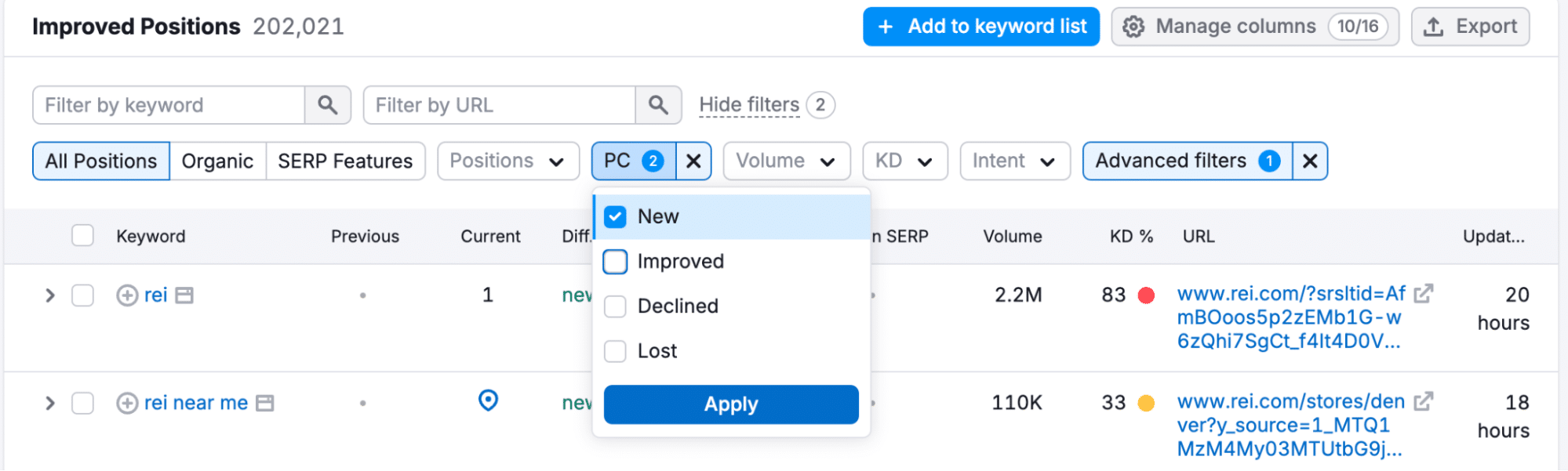Open the Advanced filters panel

click(1188, 161)
